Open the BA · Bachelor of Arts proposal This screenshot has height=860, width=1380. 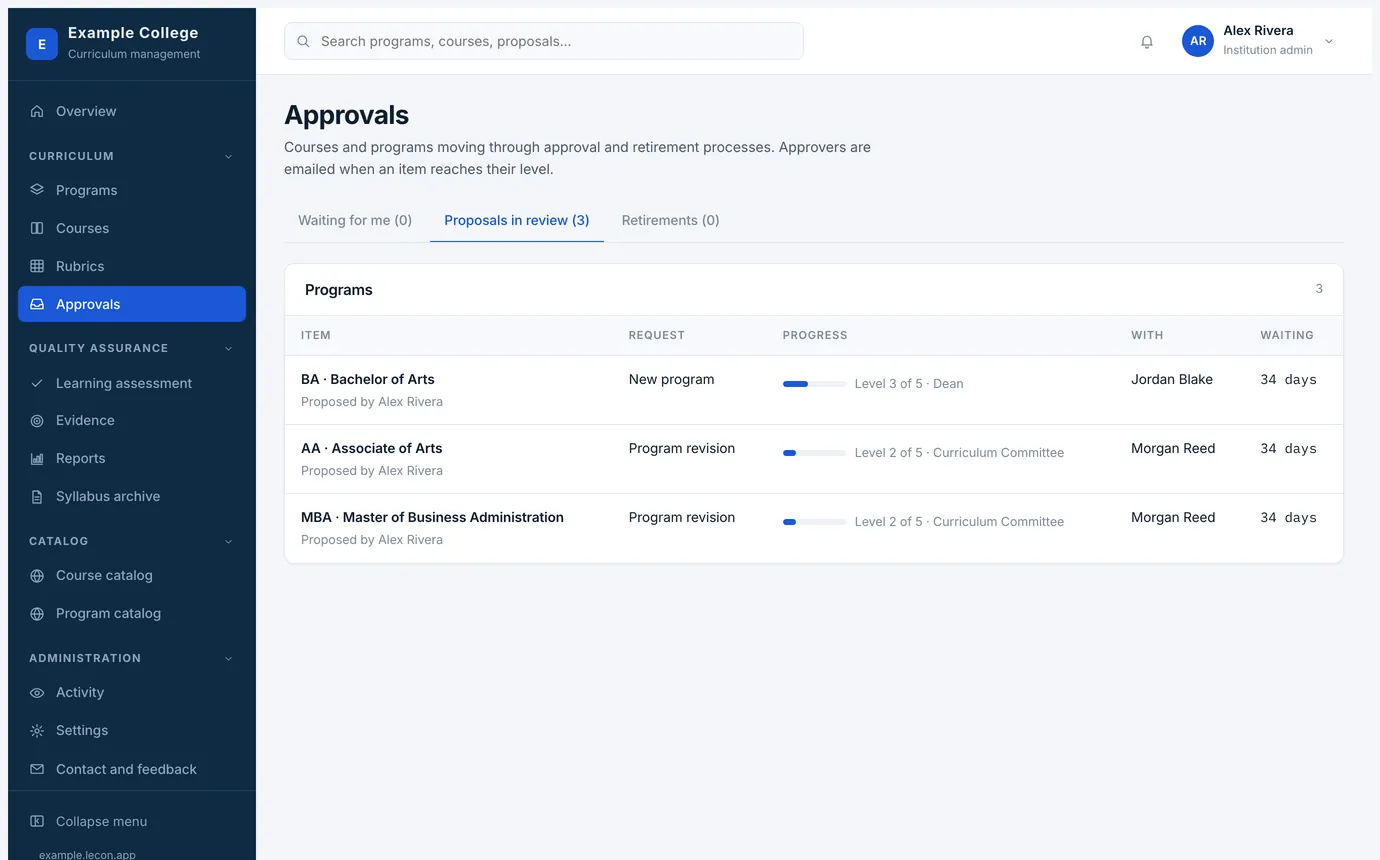(x=368, y=379)
